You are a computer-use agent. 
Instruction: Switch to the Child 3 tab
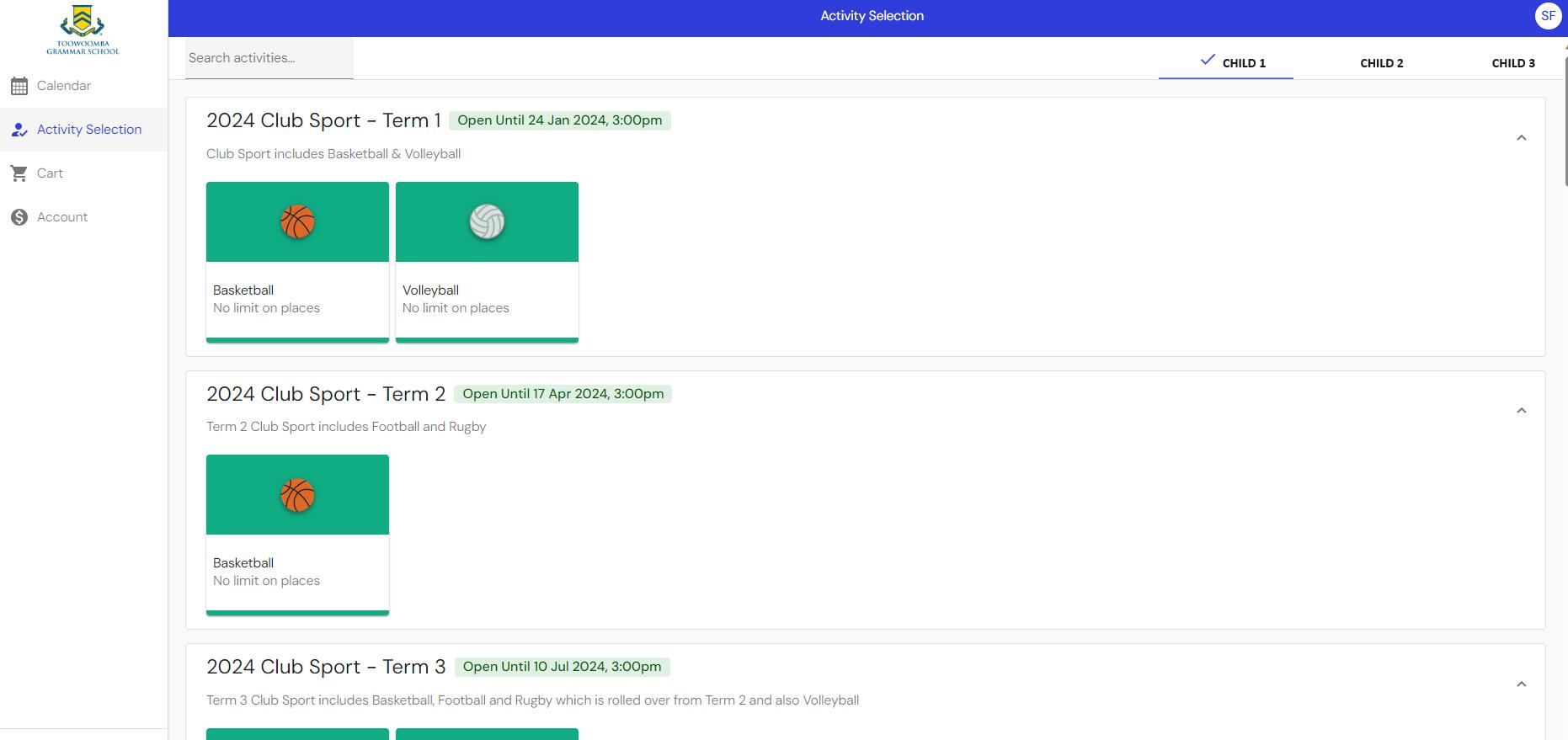[x=1513, y=63]
